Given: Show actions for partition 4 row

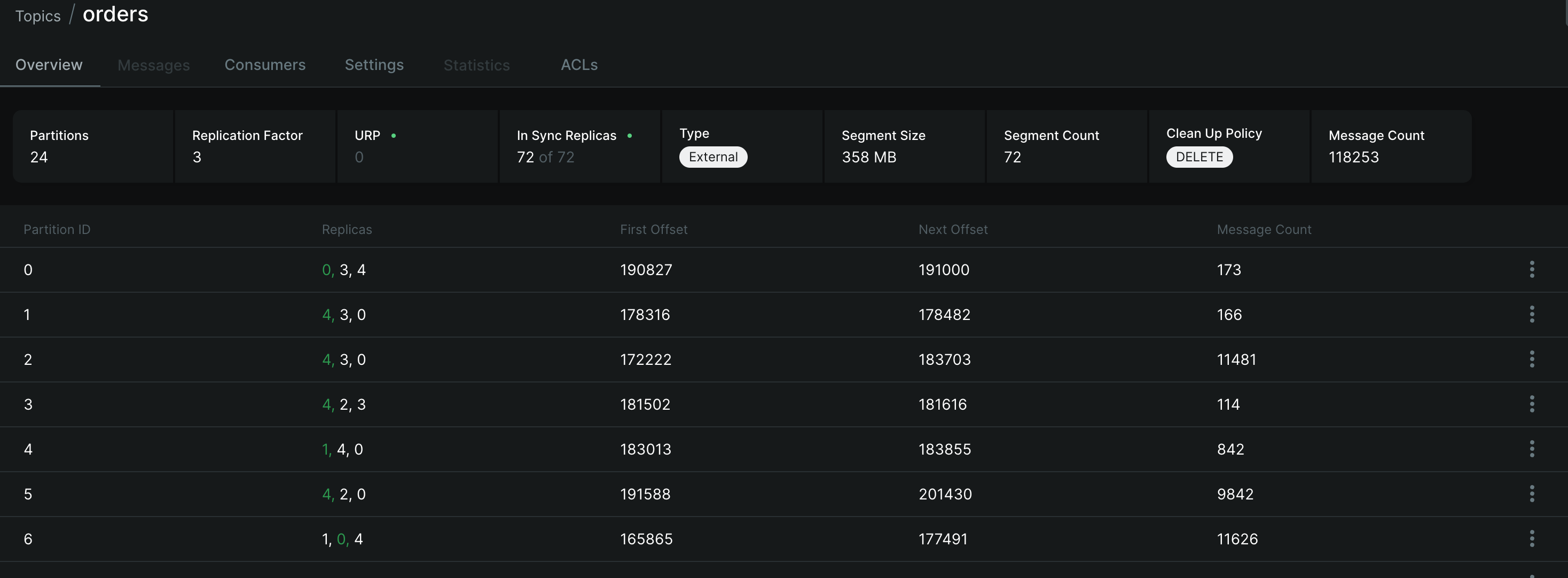Looking at the screenshot, I should tap(1532, 449).
